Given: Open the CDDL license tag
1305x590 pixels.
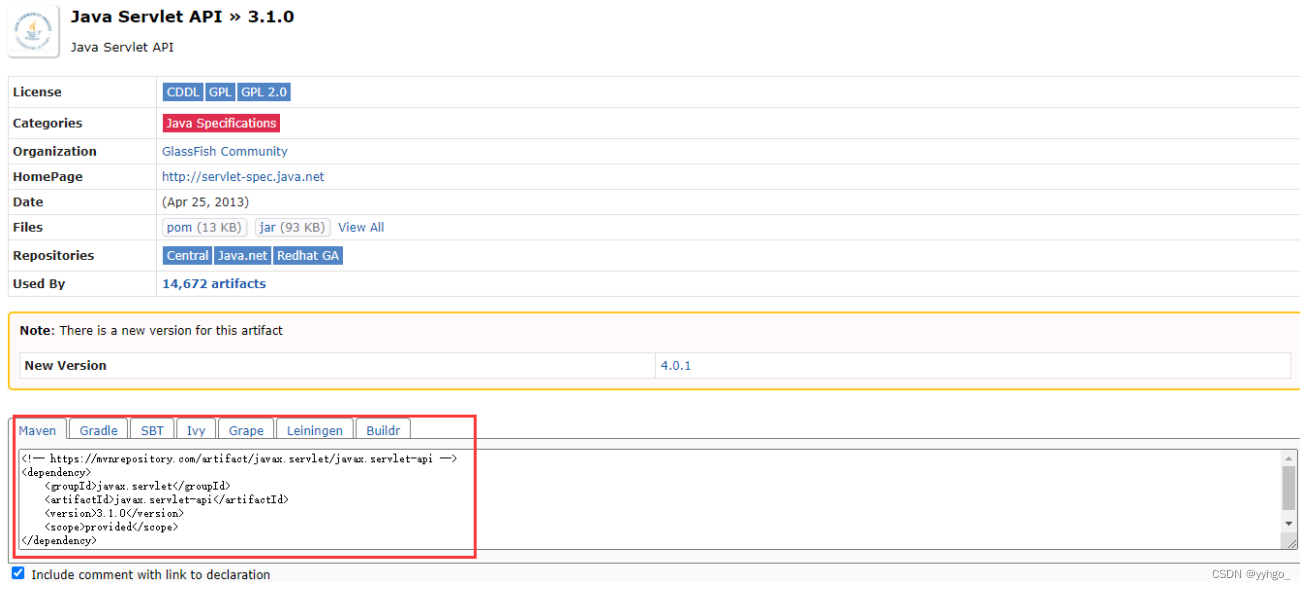Looking at the screenshot, I should [x=183, y=92].
